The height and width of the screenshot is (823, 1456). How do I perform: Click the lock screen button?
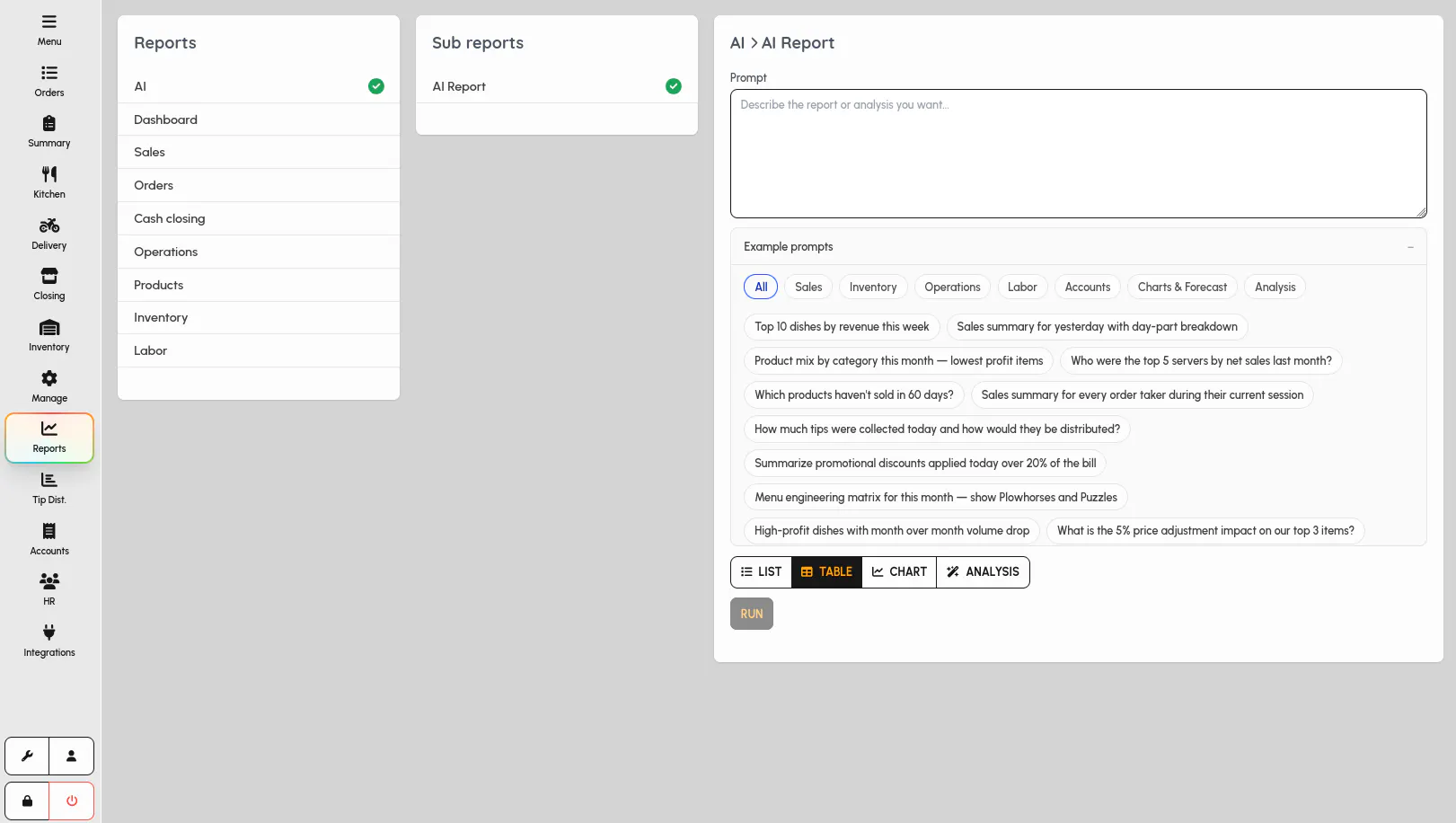(27, 801)
